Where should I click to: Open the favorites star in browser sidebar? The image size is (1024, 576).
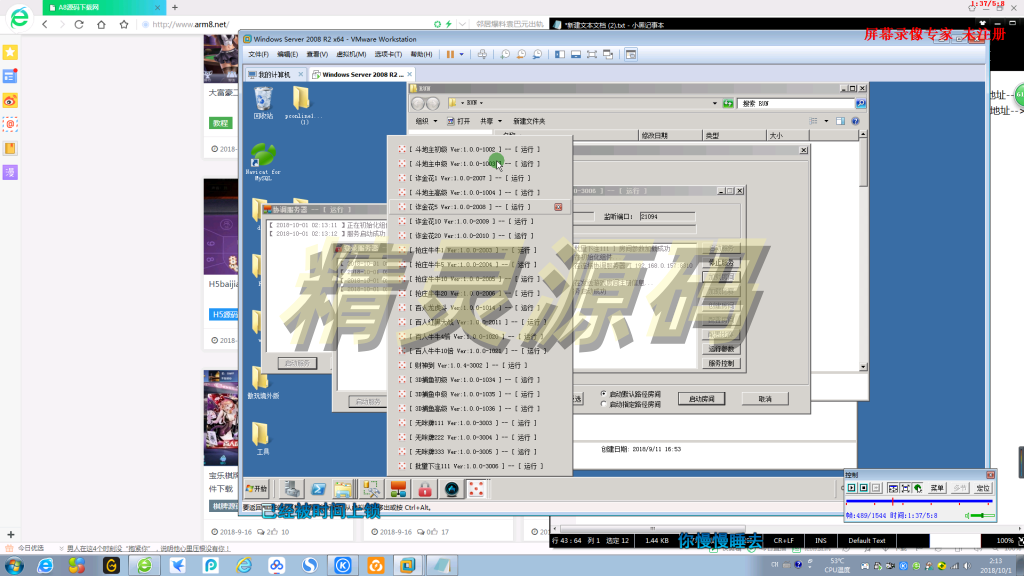10,52
